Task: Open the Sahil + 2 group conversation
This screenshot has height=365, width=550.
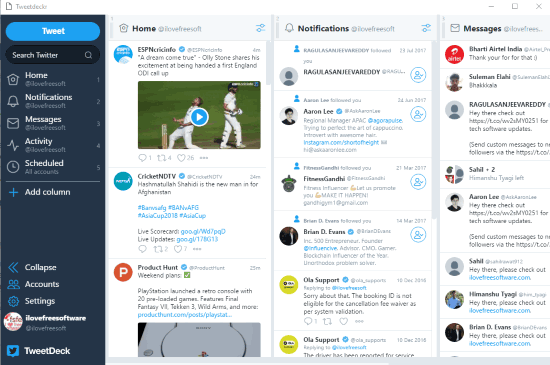Action: [495, 174]
